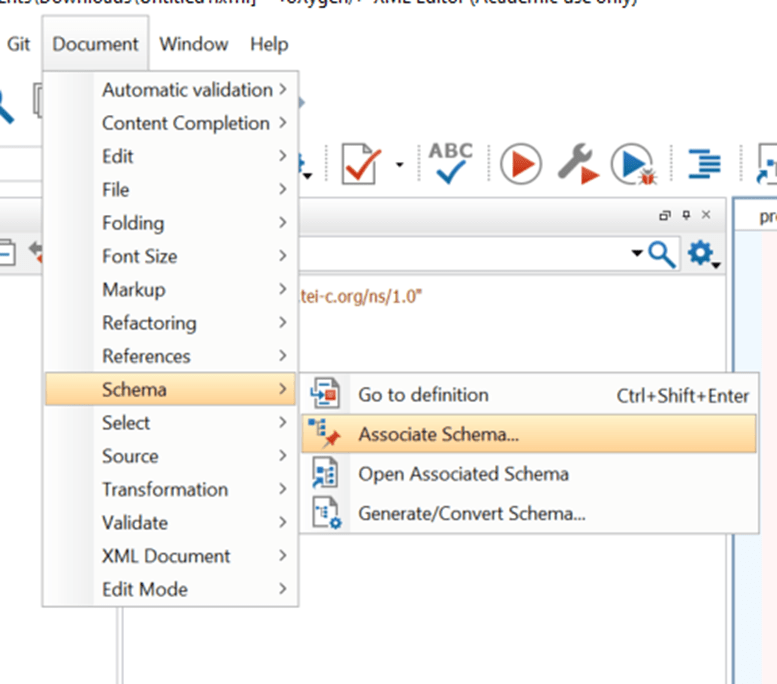This screenshot has width=777, height=684.
Task: Select Go to definition menu entry
Action: click(x=423, y=395)
